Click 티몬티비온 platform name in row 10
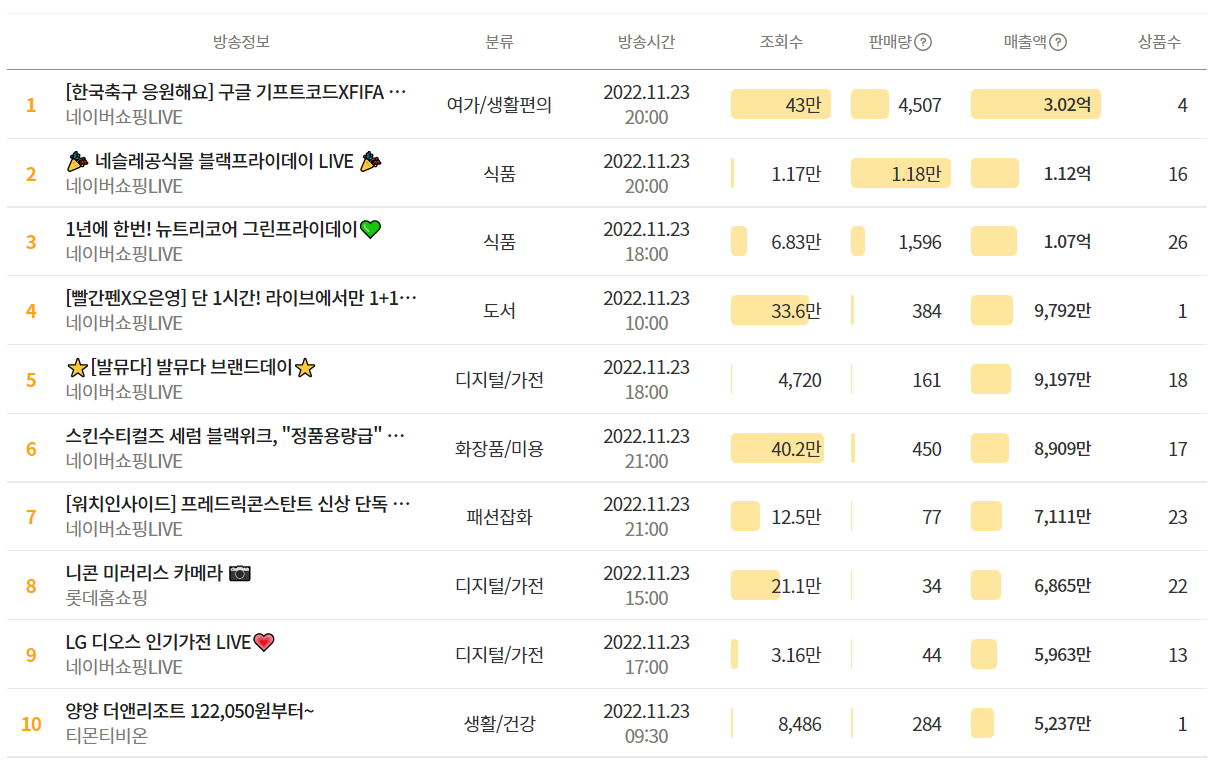The width and height of the screenshot is (1217, 767). pyautogui.click(x=107, y=736)
